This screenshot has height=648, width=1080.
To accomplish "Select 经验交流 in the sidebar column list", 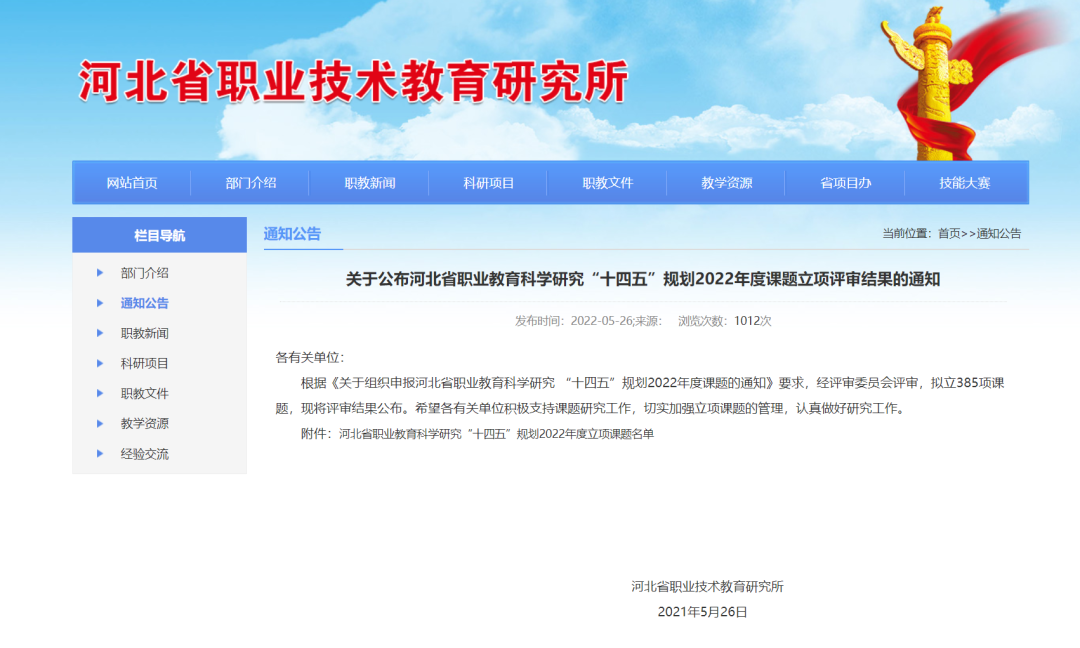I will point(145,454).
